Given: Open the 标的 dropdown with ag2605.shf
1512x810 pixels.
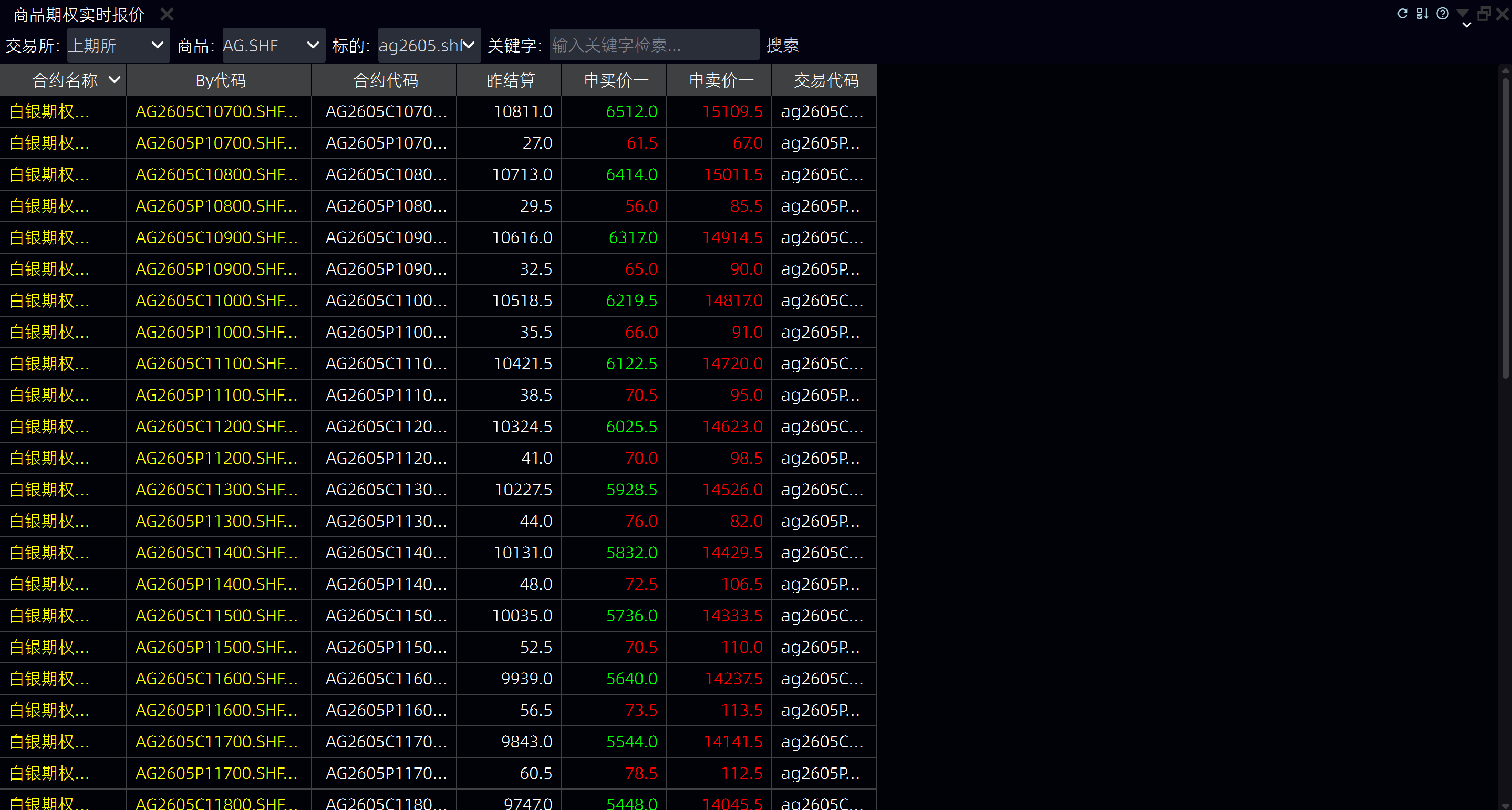Looking at the screenshot, I should point(429,45).
